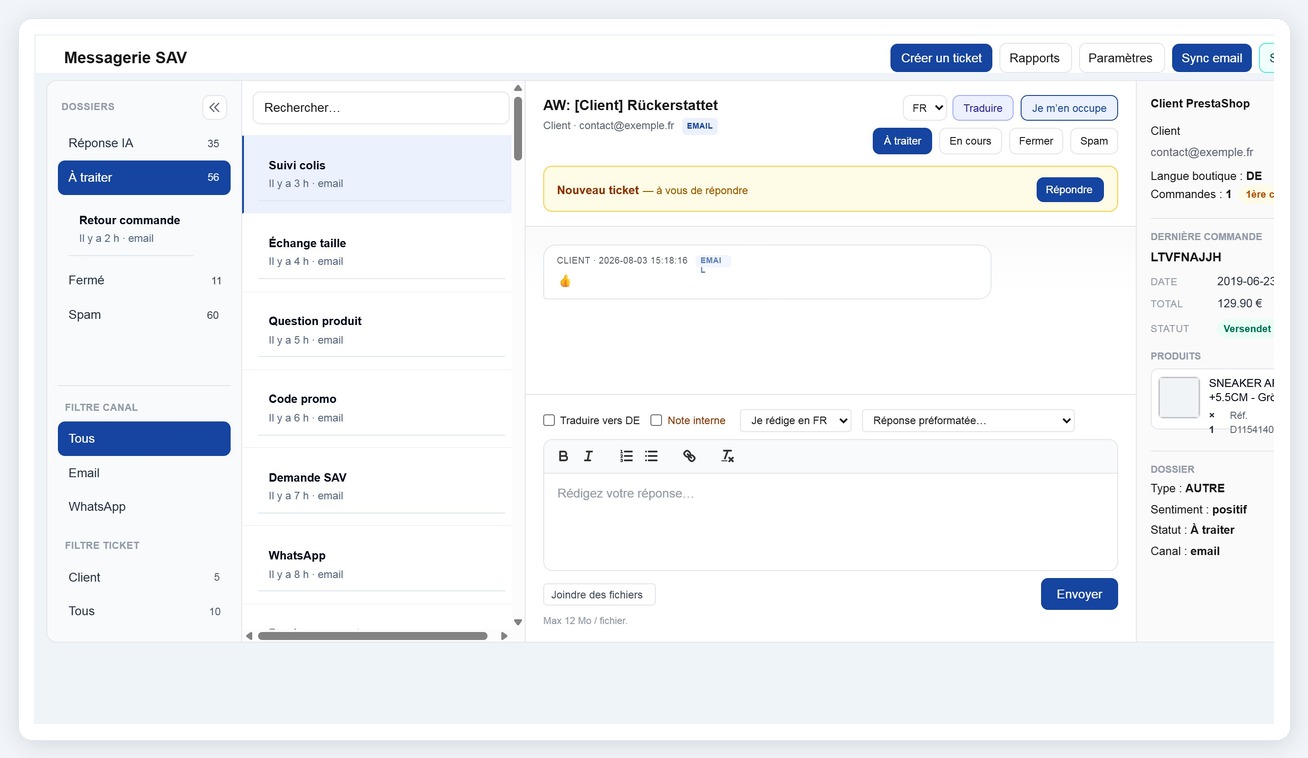The image size is (1308, 758).
Task: Open the Je rédige en FR dropdown
Action: coord(795,421)
